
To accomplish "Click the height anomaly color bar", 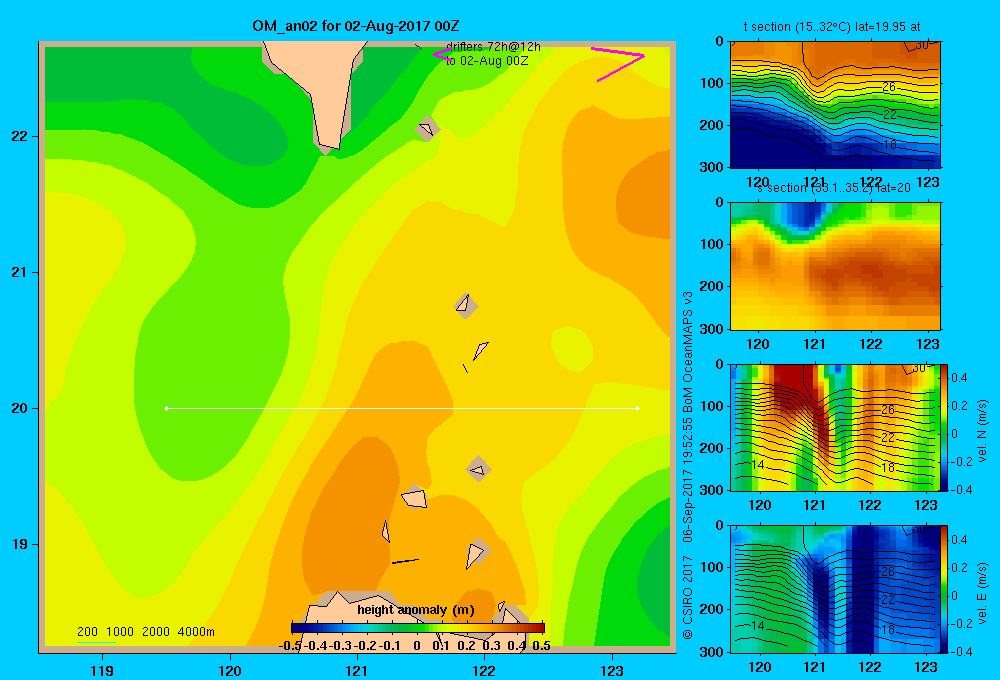I will point(418,628).
